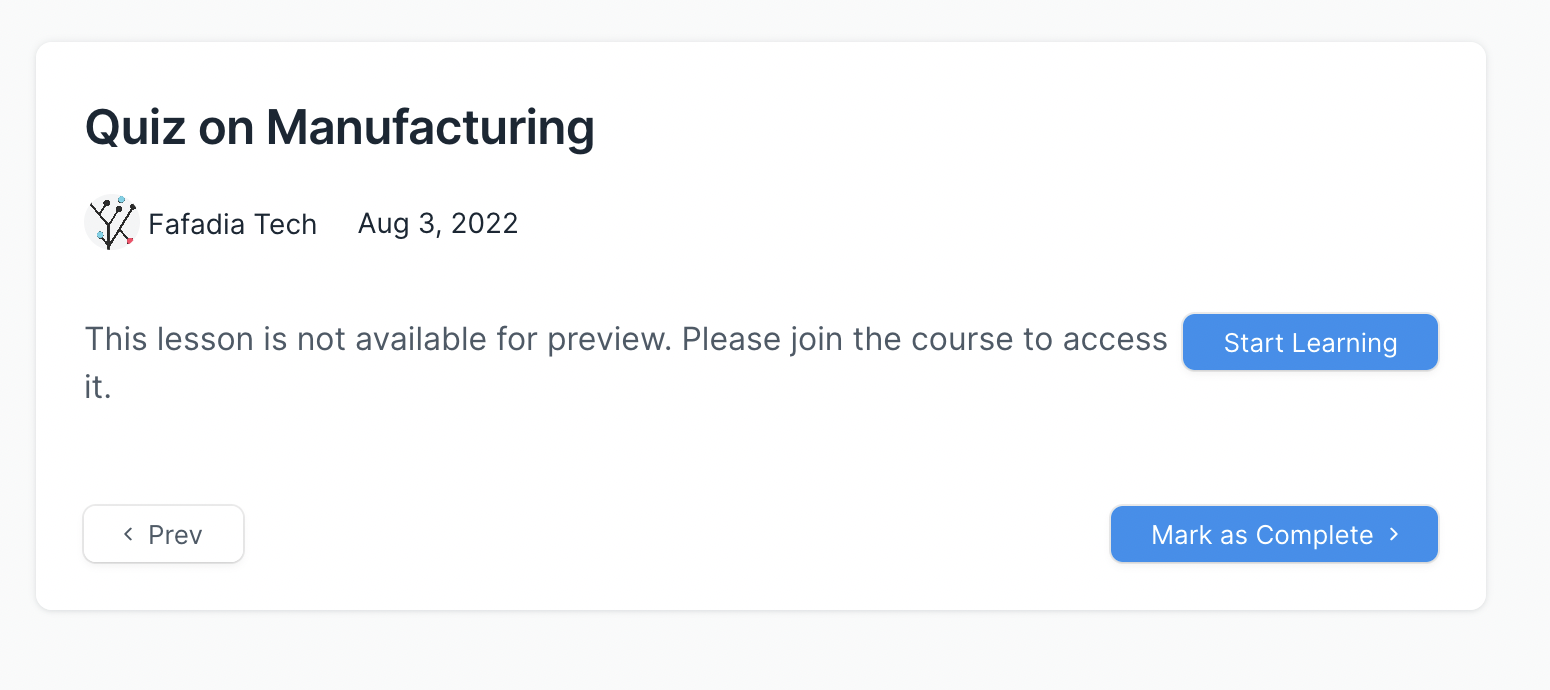This screenshot has width=1550, height=690.
Task: Click between Prev and Mark as Complete
Action: click(x=670, y=534)
